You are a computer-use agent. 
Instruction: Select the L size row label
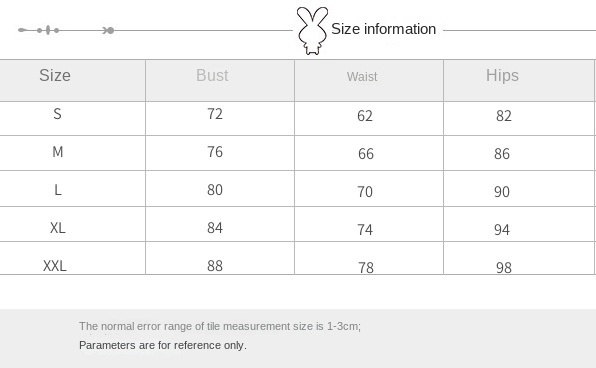coord(58,190)
